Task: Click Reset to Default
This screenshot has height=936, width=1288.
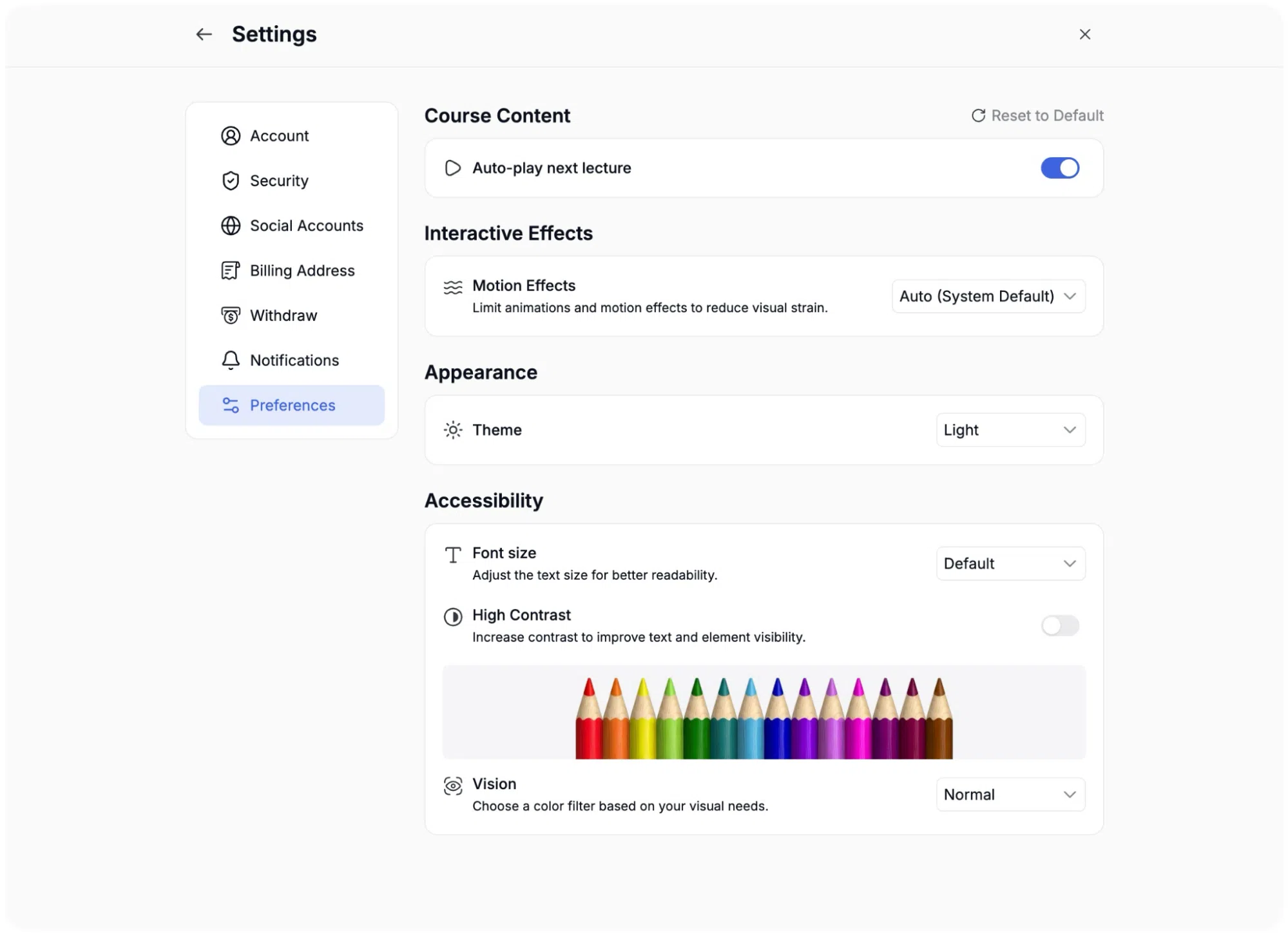Action: pos(1037,115)
